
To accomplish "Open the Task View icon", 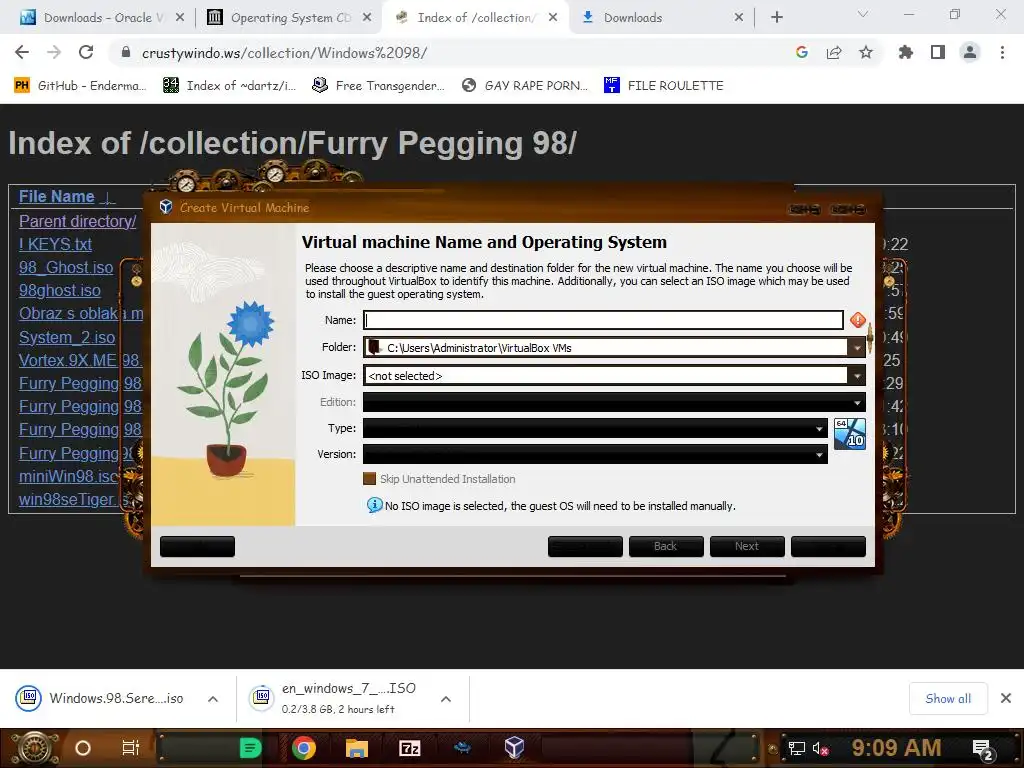I will point(131,748).
